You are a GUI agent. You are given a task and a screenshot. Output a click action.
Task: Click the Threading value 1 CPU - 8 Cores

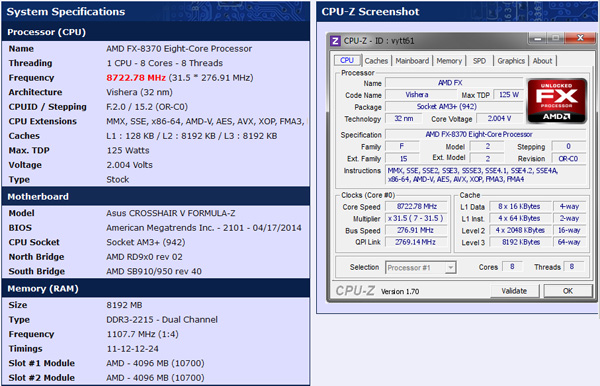point(165,63)
